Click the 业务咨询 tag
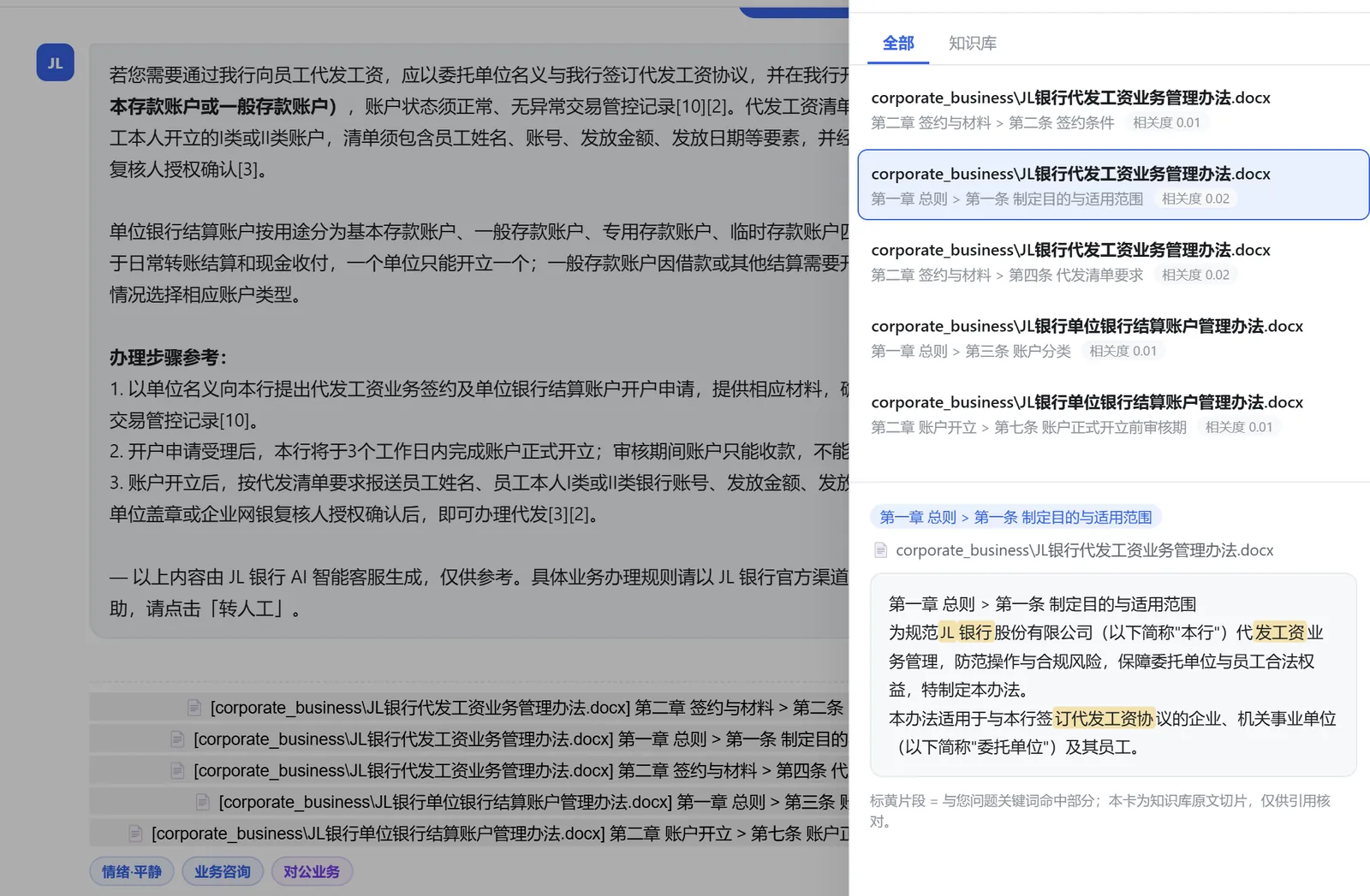Image resolution: width=1370 pixels, height=896 pixels. pyautogui.click(x=223, y=871)
